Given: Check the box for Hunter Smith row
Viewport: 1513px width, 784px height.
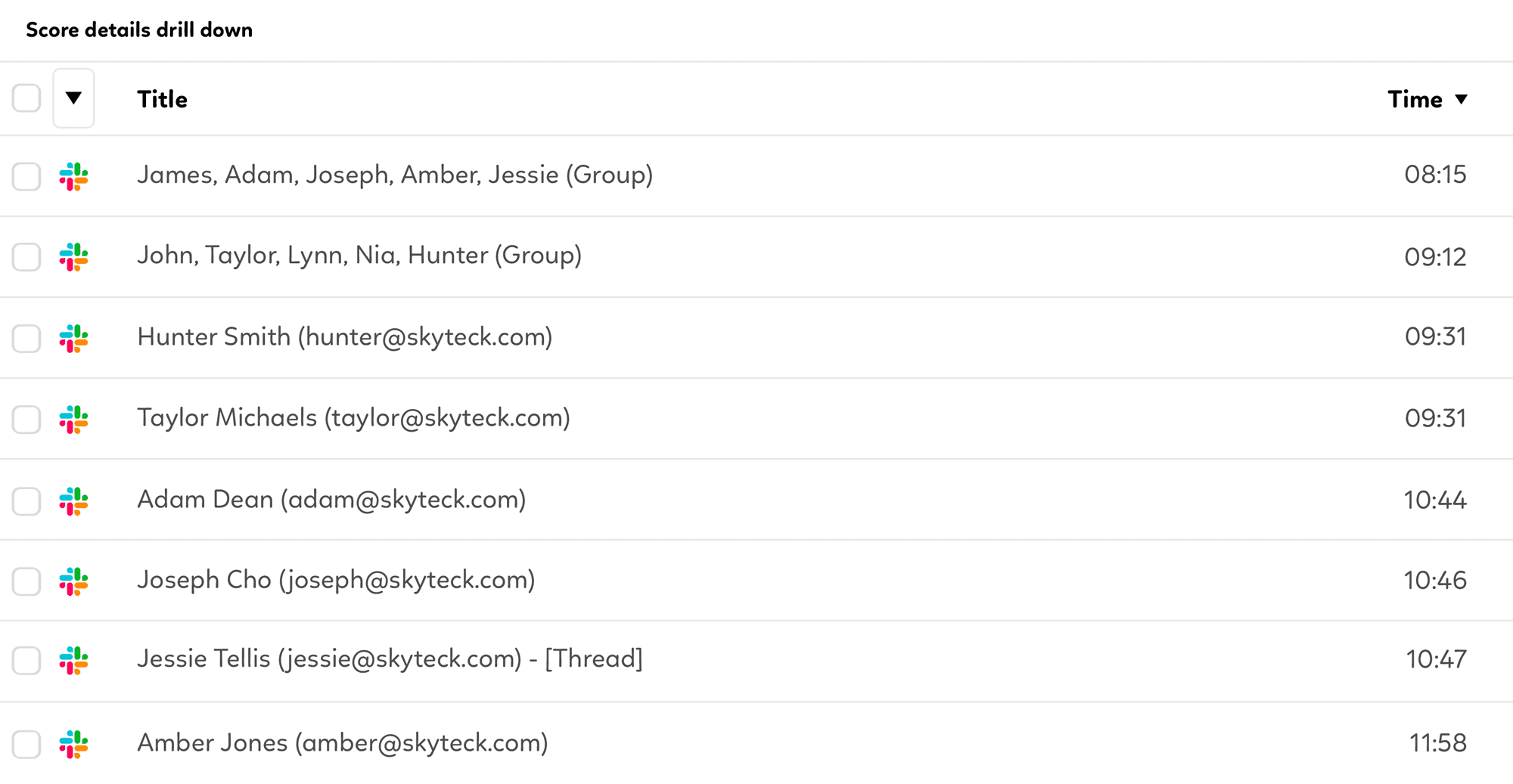Looking at the screenshot, I should pyautogui.click(x=26, y=338).
